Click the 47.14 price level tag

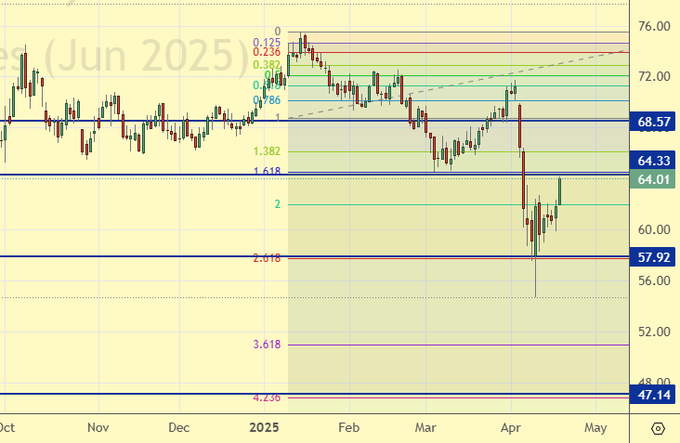click(654, 395)
